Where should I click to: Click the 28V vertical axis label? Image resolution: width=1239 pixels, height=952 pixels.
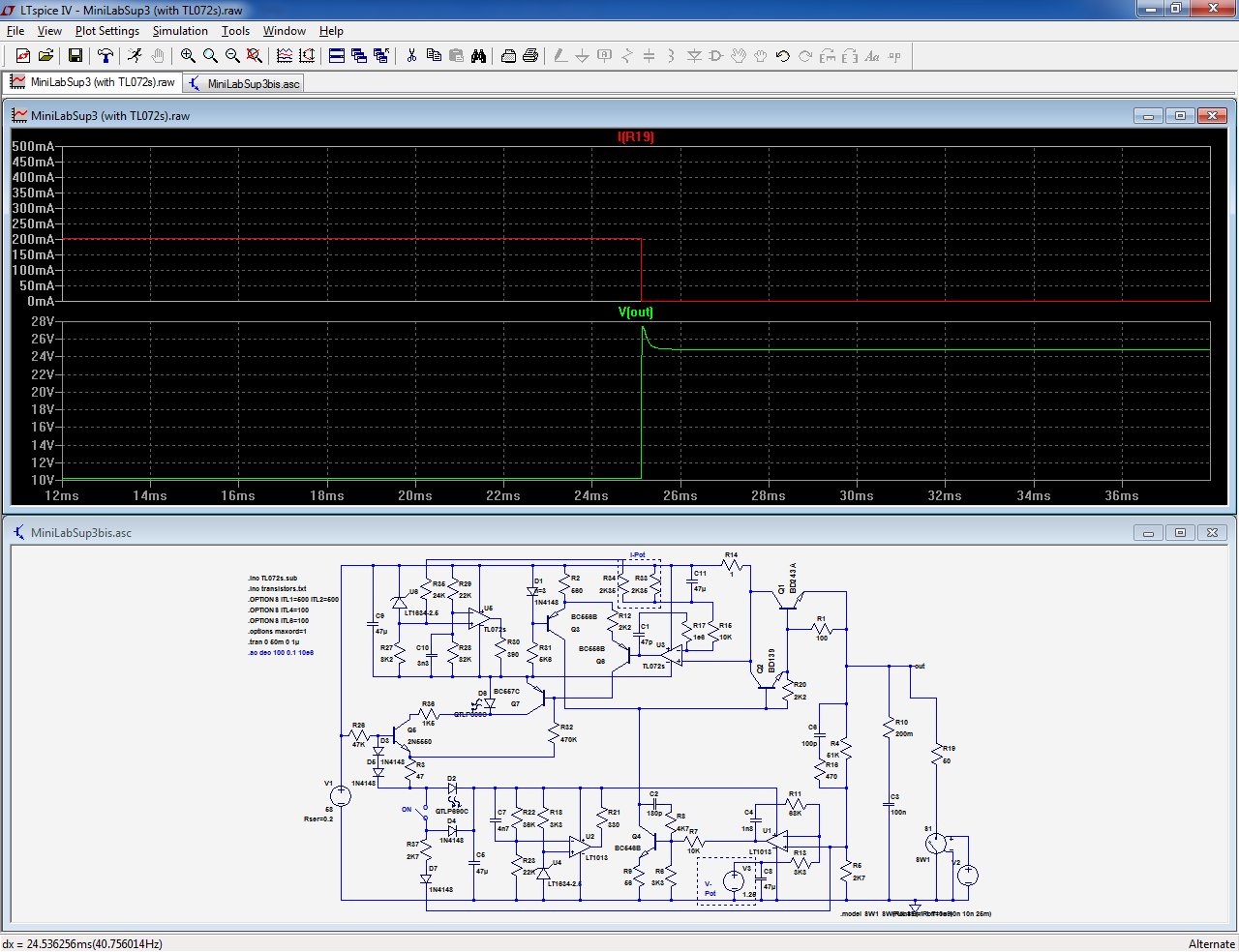[x=43, y=321]
